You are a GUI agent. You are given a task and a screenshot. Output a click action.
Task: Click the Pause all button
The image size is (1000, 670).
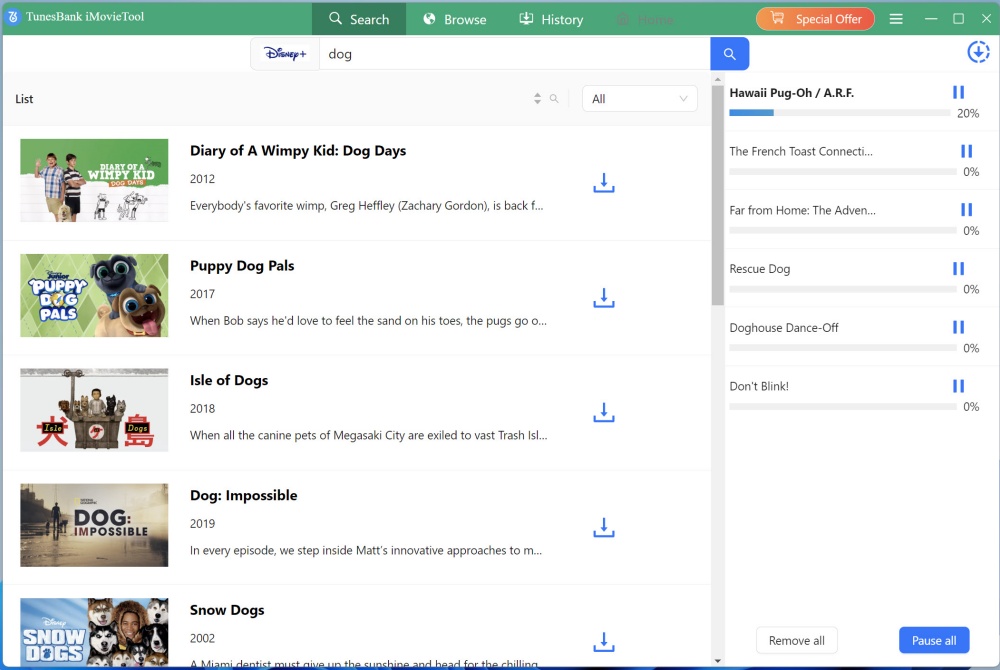[933, 641]
